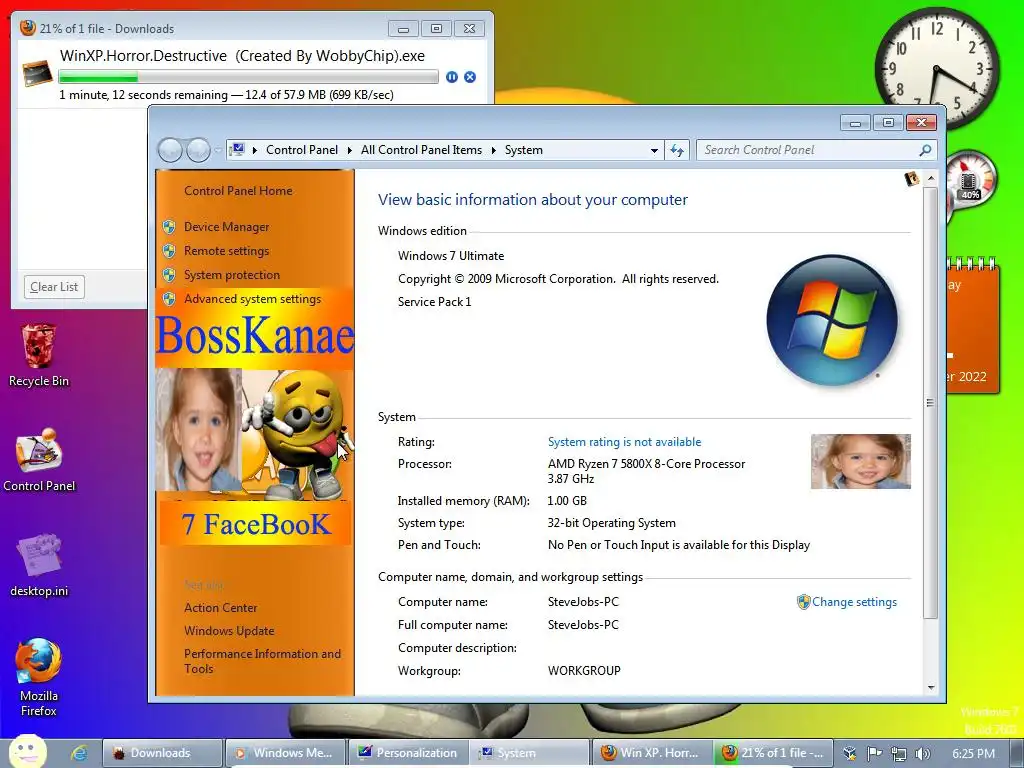Image resolution: width=1024 pixels, height=768 pixels.
Task: Switch to the Downloads folder taskbar button
Action: coord(162,753)
